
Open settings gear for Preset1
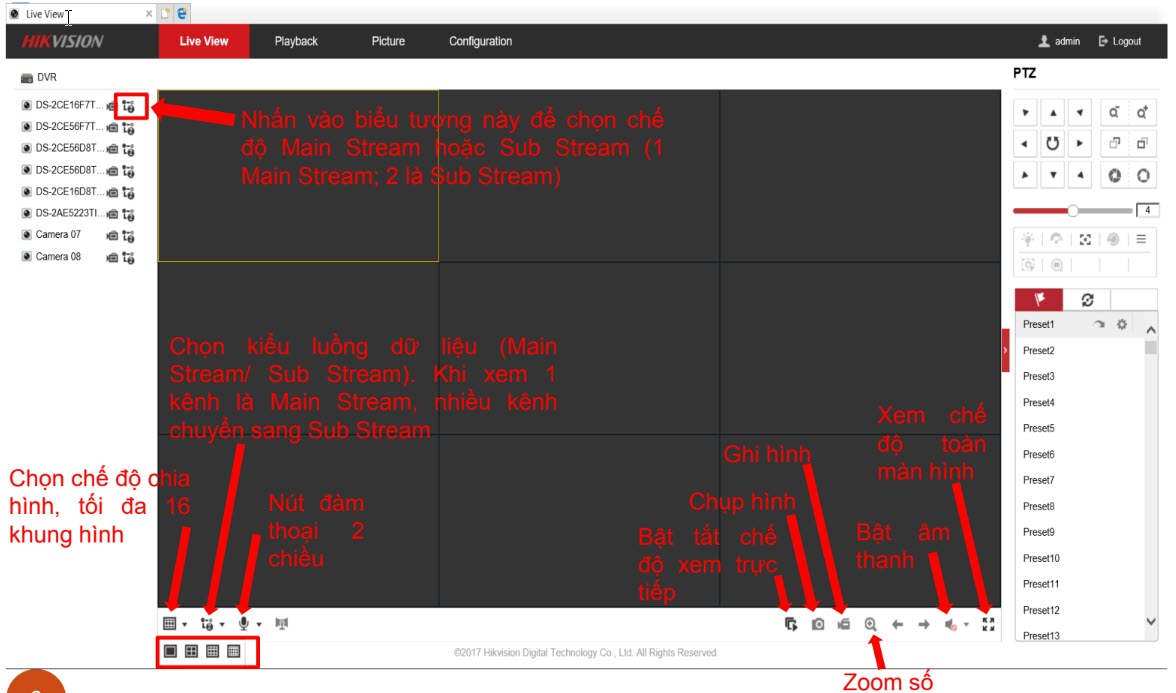click(x=1122, y=325)
